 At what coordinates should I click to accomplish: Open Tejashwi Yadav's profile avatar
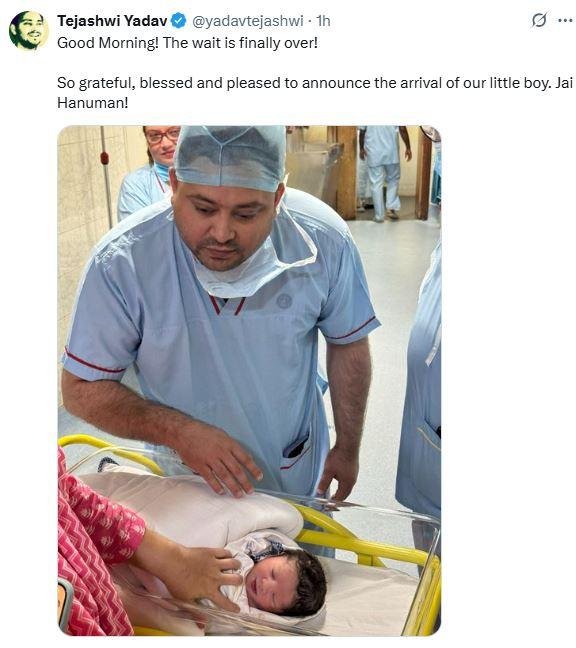tap(29, 30)
